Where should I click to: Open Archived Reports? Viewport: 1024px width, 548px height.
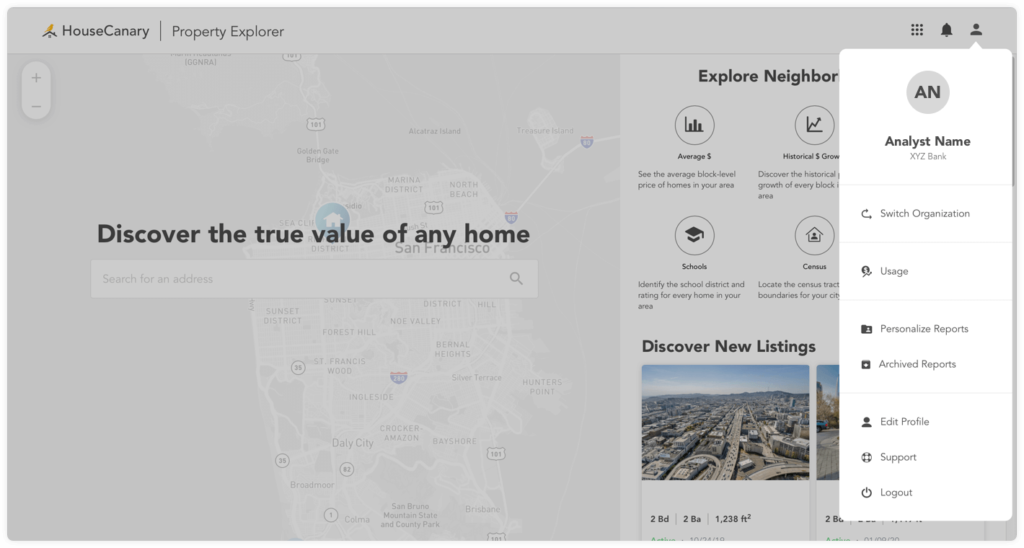pyautogui.click(x=916, y=365)
